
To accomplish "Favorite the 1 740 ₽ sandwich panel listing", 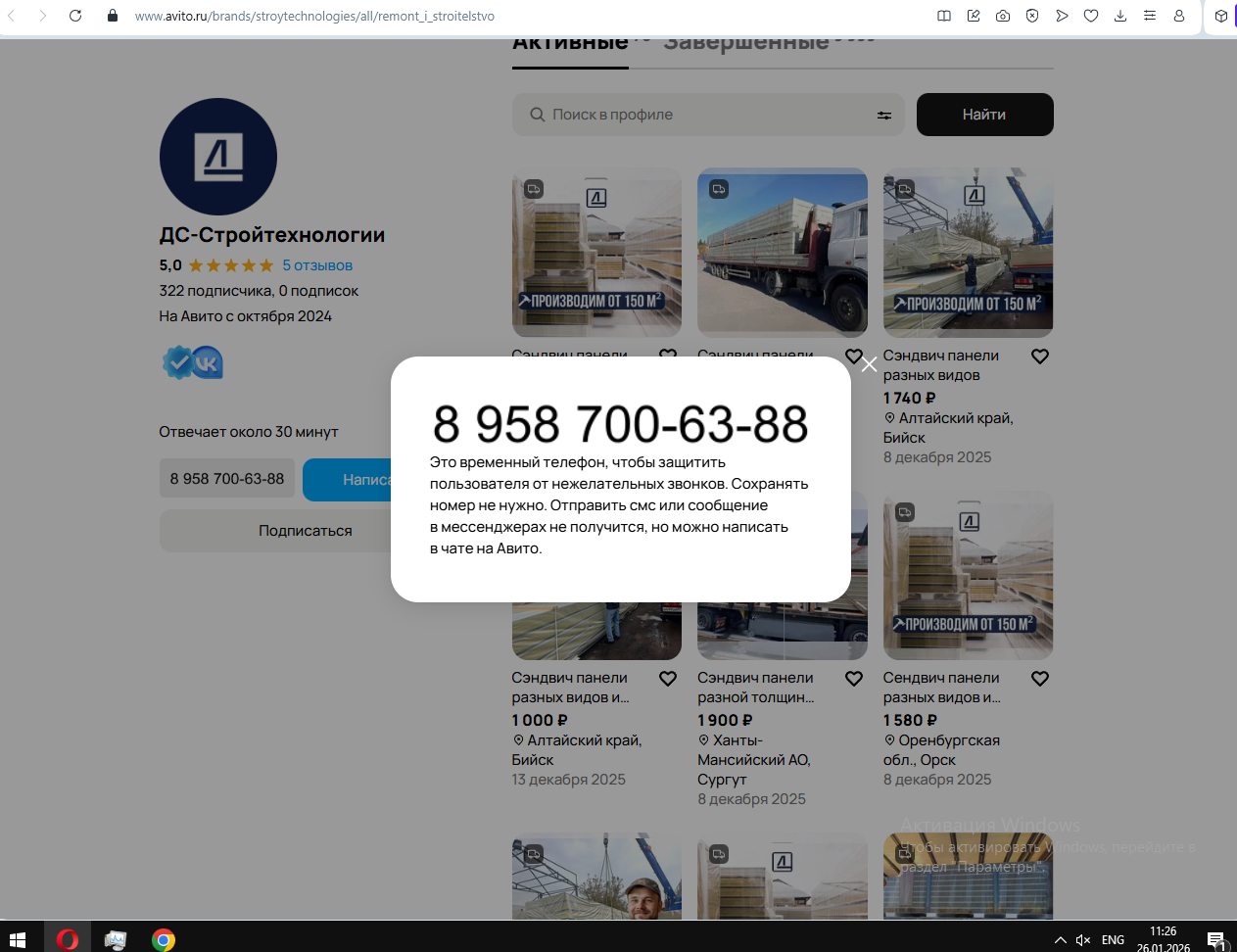I will tap(1040, 357).
